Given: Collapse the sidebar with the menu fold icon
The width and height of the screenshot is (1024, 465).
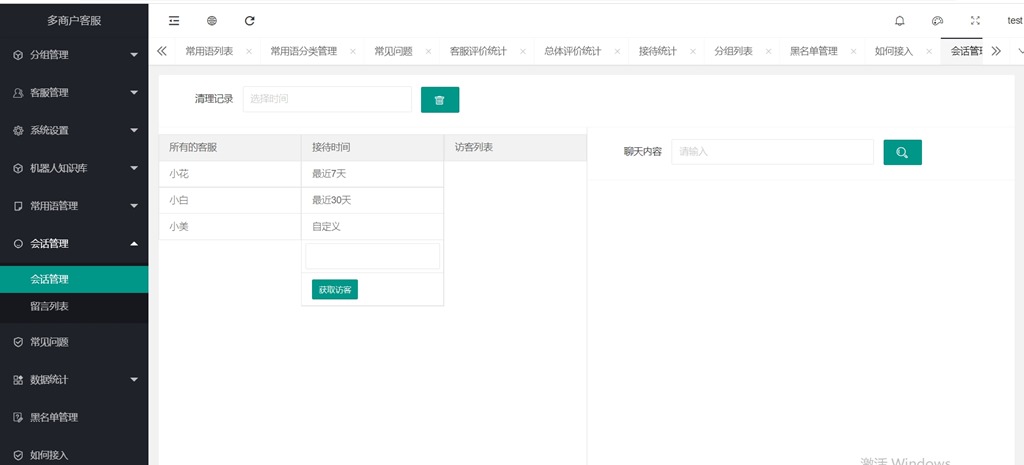Looking at the screenshot, I should point(174,21).
